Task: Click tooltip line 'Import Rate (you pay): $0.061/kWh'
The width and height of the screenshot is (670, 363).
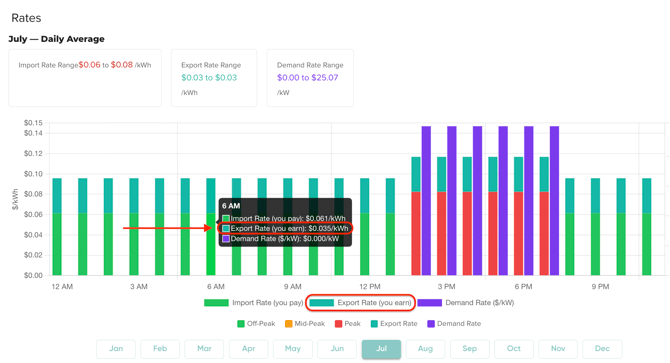Action: [284, 219]
